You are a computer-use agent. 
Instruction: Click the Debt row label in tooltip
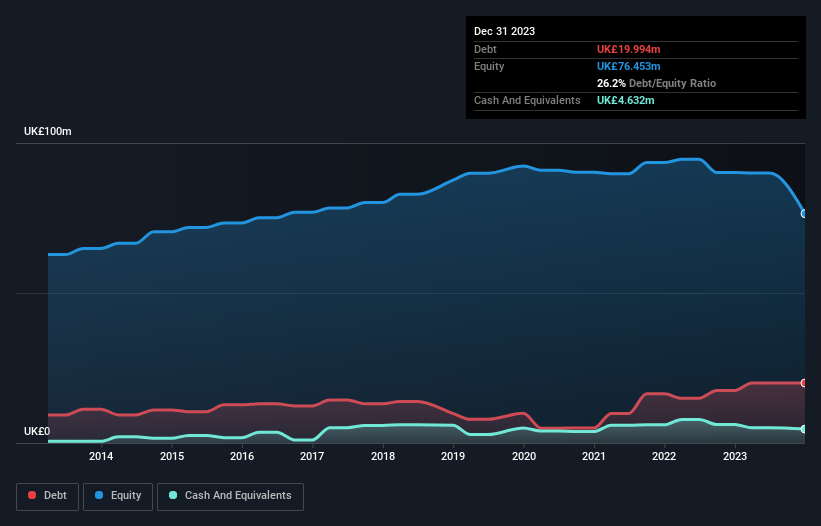[x=485, y=49]
